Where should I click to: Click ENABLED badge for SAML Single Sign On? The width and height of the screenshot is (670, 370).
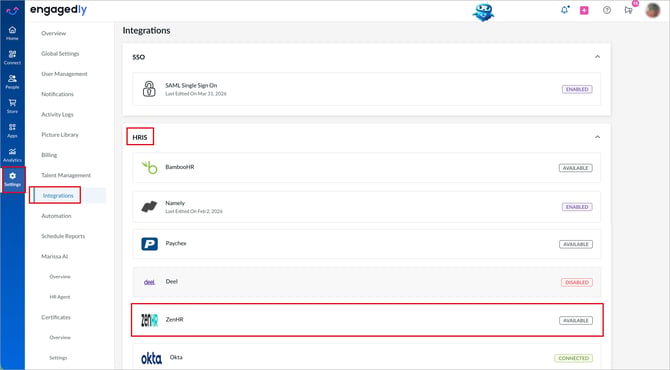tap(577, 89)
